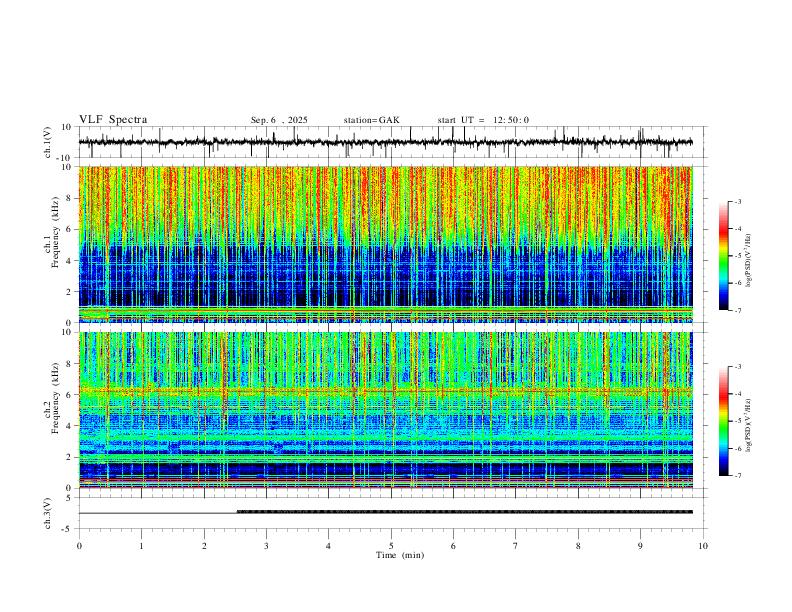Click the "8" kHz tick on ch.1 frequency axis

[70, 198]
